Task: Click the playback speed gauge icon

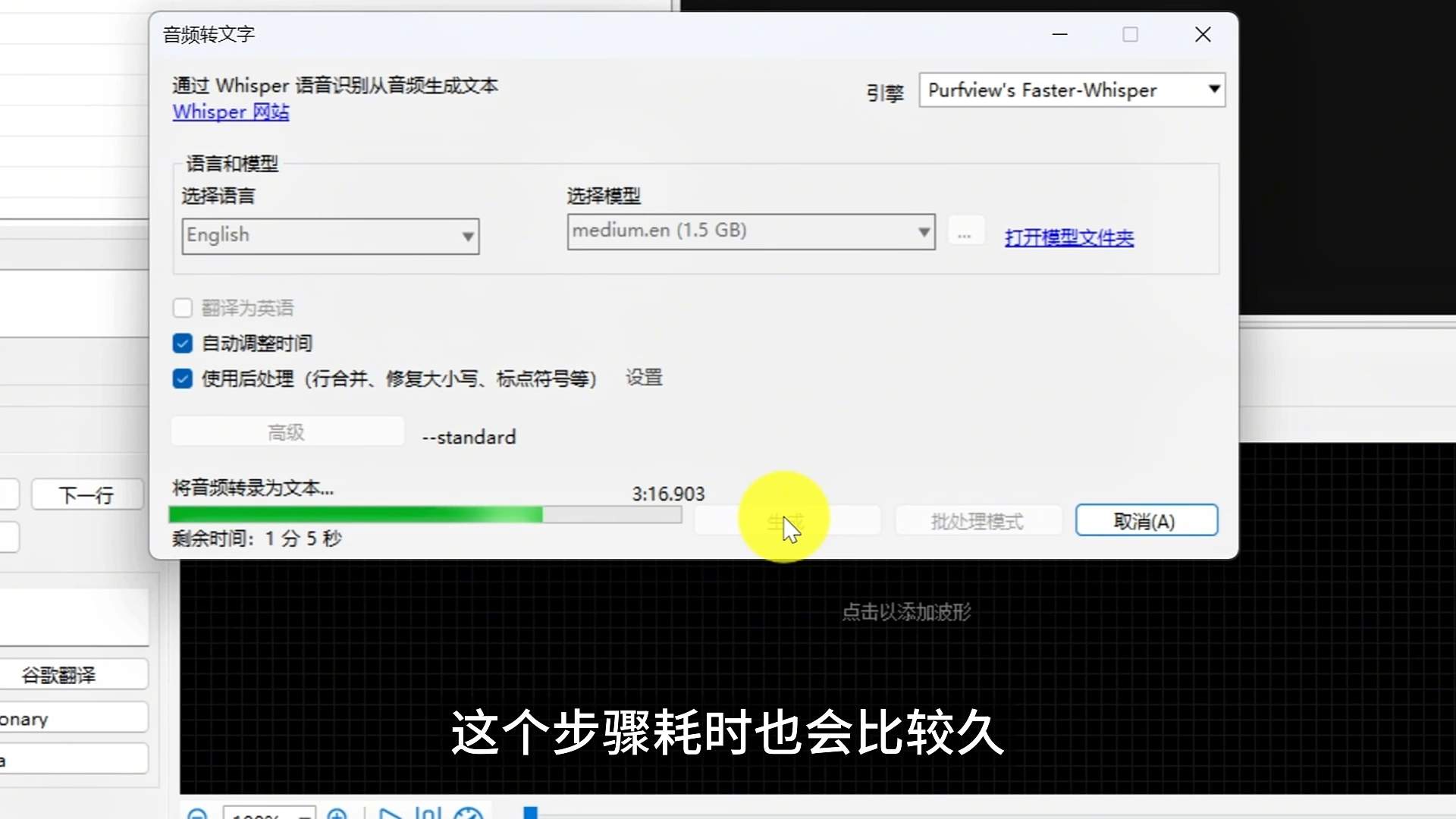Action: point(468,814)
